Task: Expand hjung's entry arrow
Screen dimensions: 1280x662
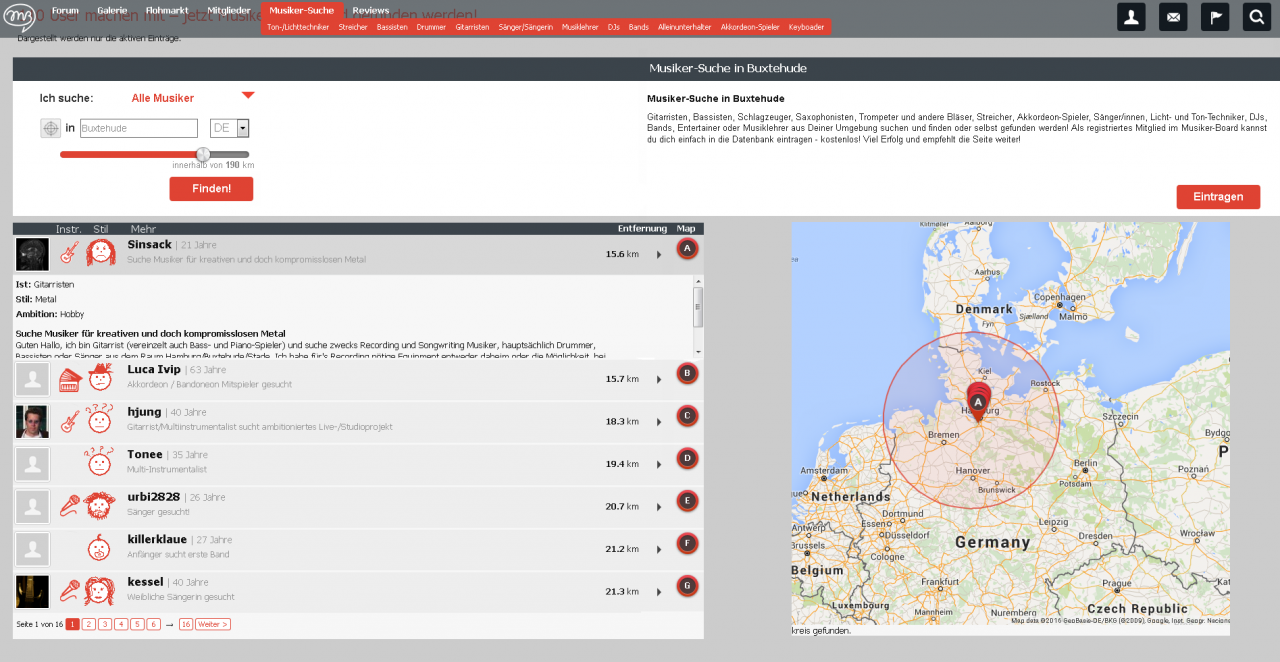Action: pos(659,422)
